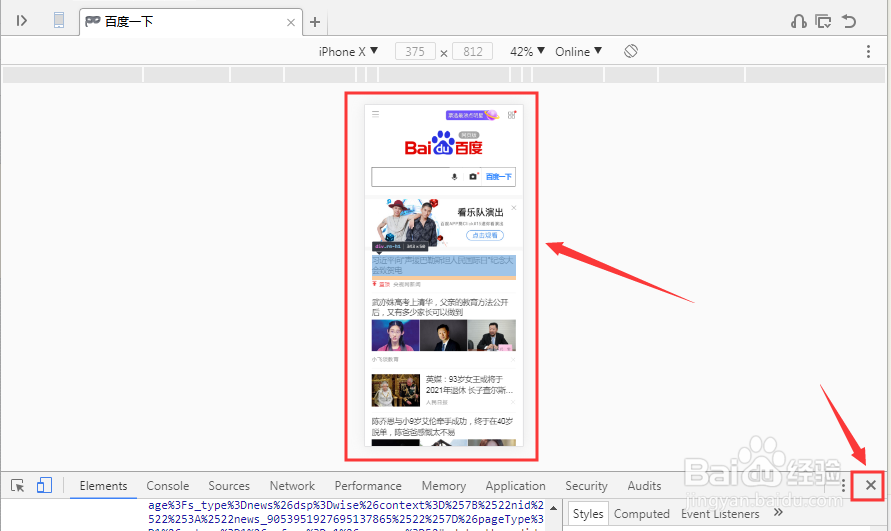Switch to the Sources tab
This screenshot has width=891, height=531.
[x=229, y=486]
